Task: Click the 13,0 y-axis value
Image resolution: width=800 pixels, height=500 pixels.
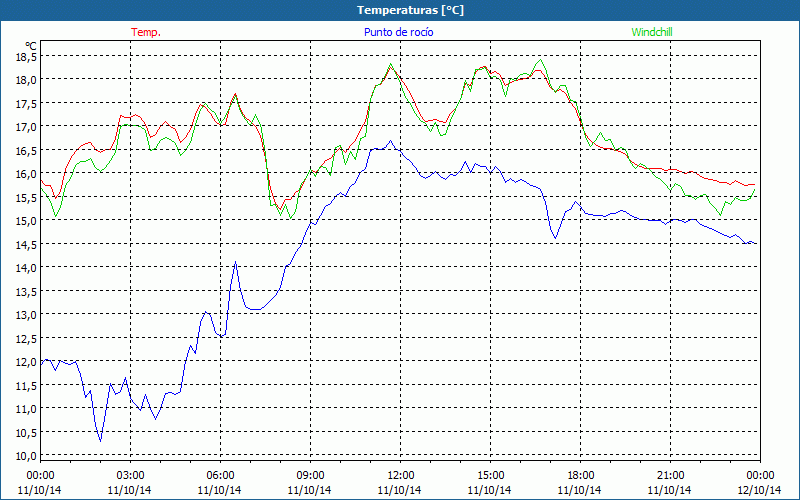Action: (x=26, y=315)
